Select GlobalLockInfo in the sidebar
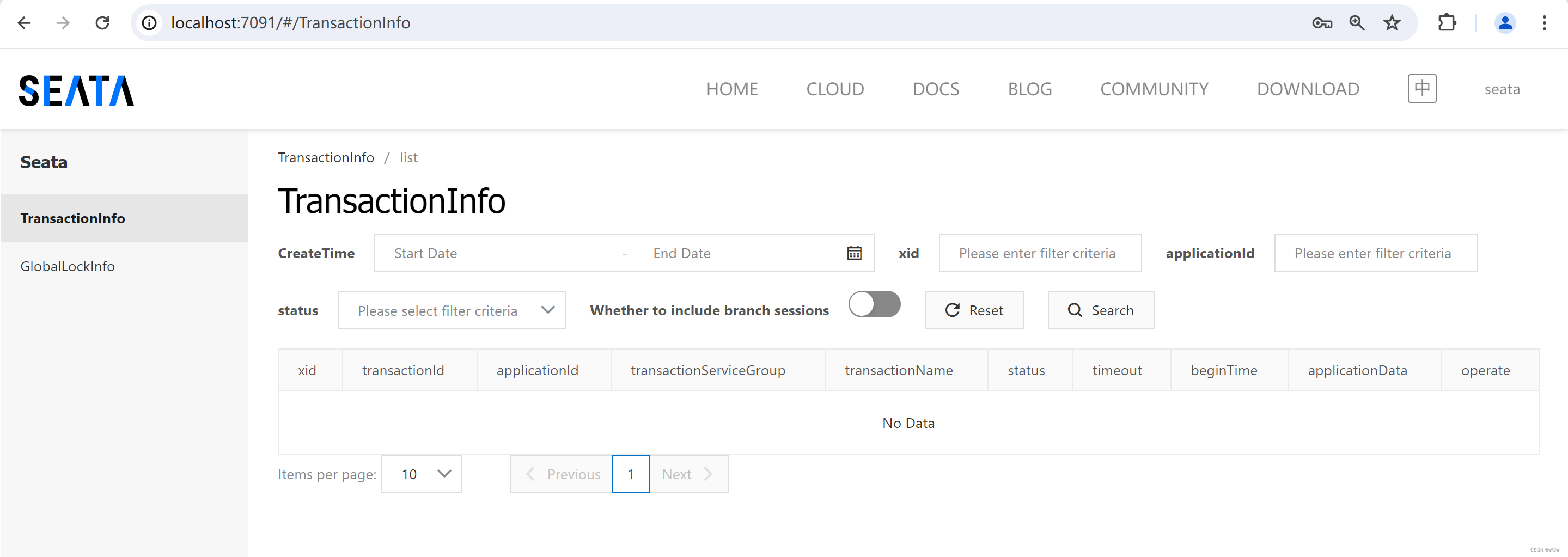Screen dimensions: 1568x557 124,266
